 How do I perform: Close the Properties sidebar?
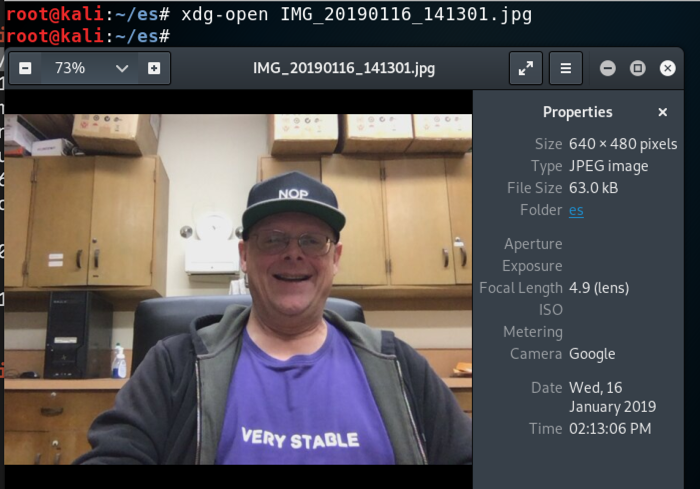pos(662,112)
